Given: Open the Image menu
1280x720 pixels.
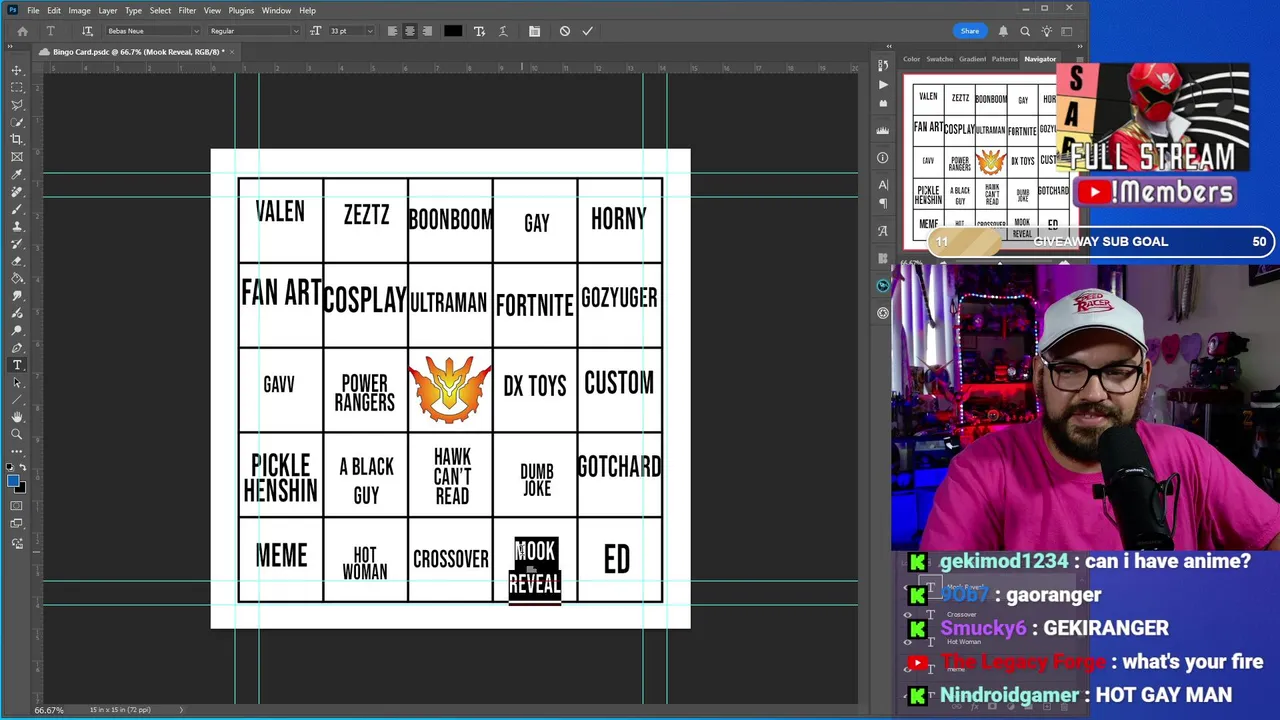Looking at the screenshot, I should pos(79,11).
